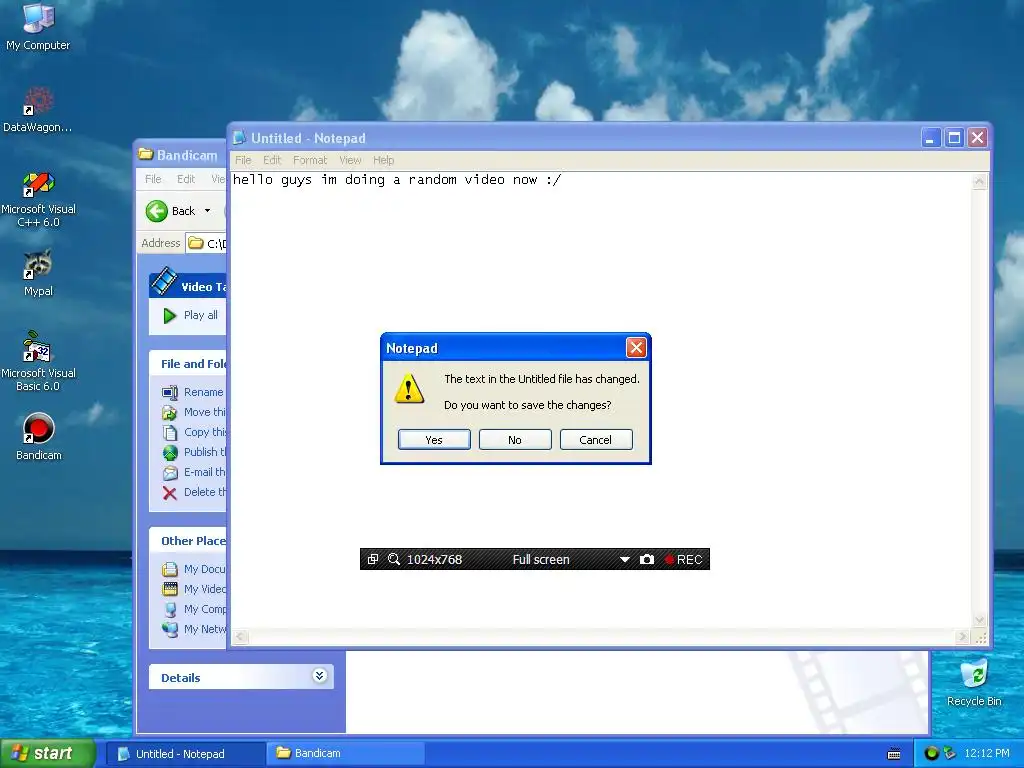This screenshot has width=1024, height=768.
Task: Maximize the Untitled - Notepad window
Action: click(954, 138)
